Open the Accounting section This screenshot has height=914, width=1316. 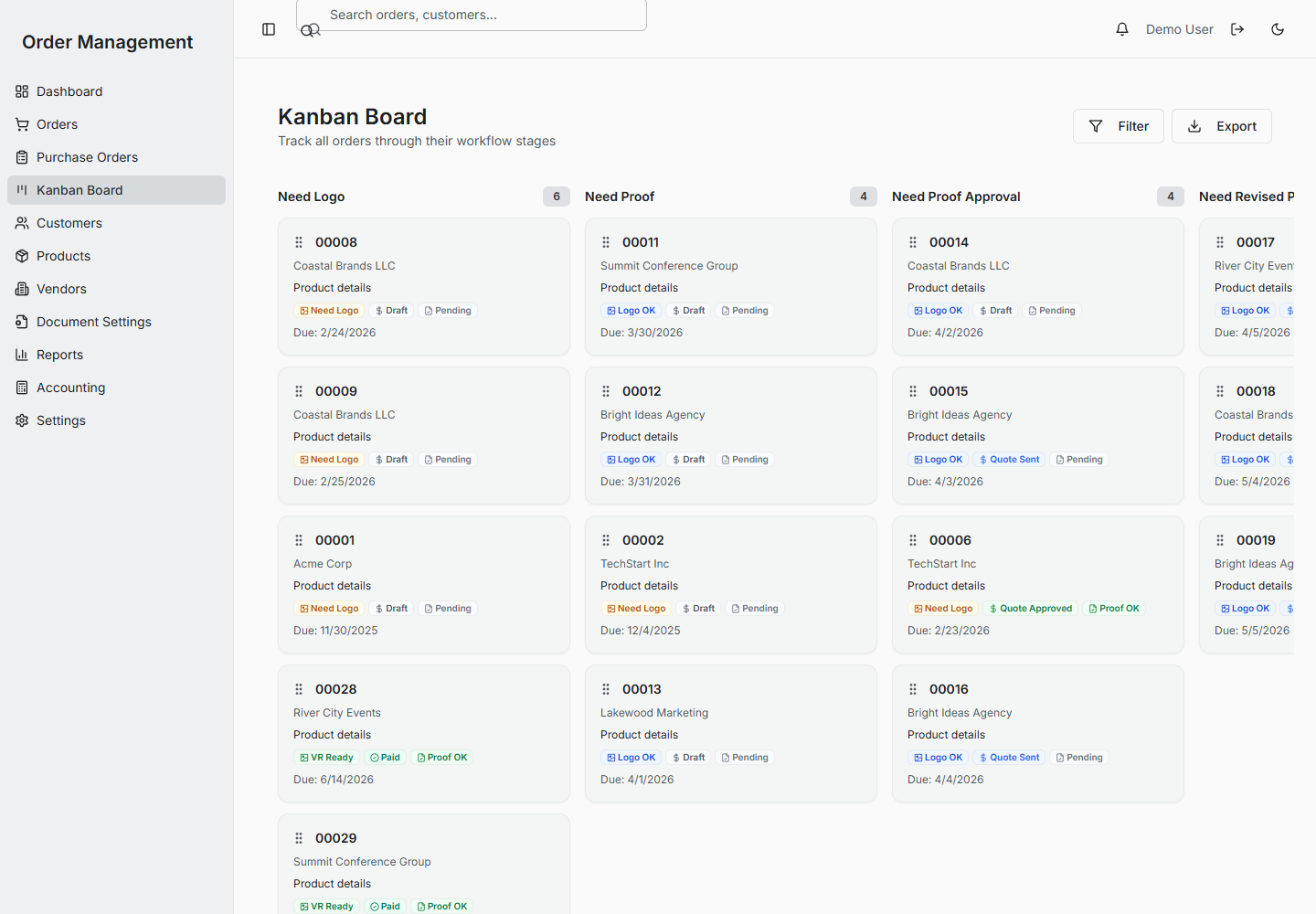click(x=116, y=388)
